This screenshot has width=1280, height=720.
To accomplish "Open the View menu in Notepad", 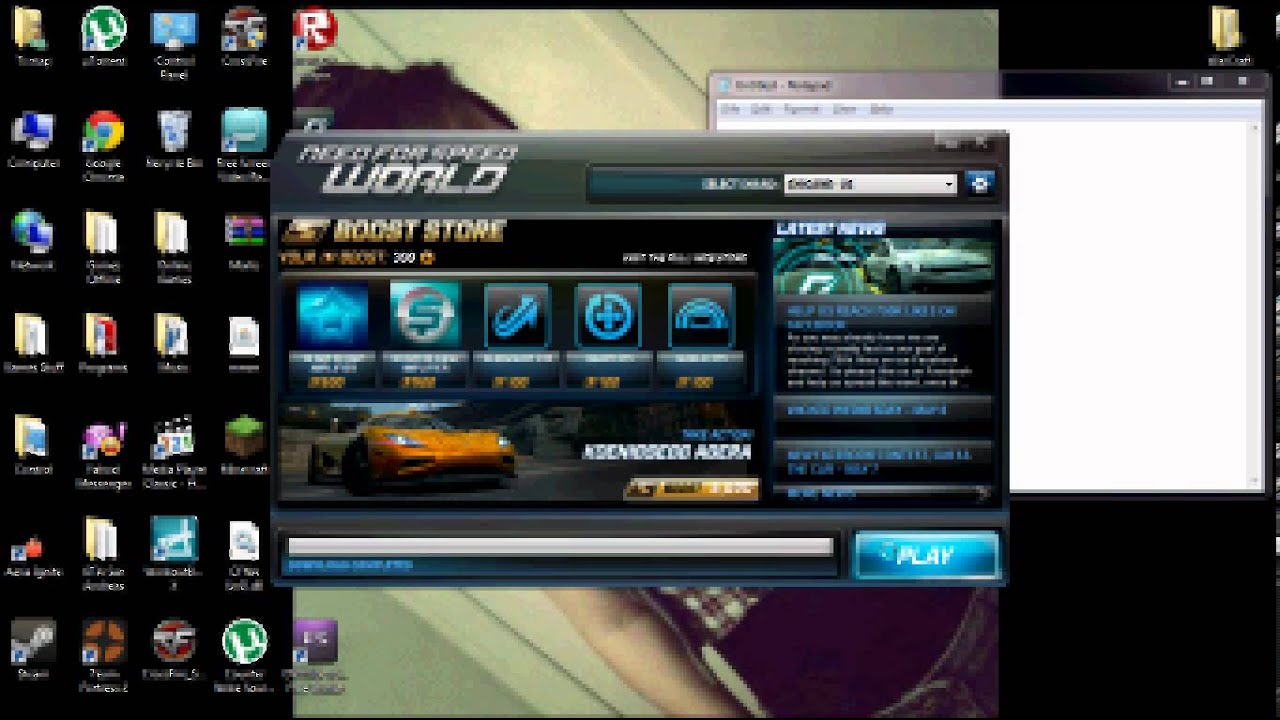I will (844, 109).
